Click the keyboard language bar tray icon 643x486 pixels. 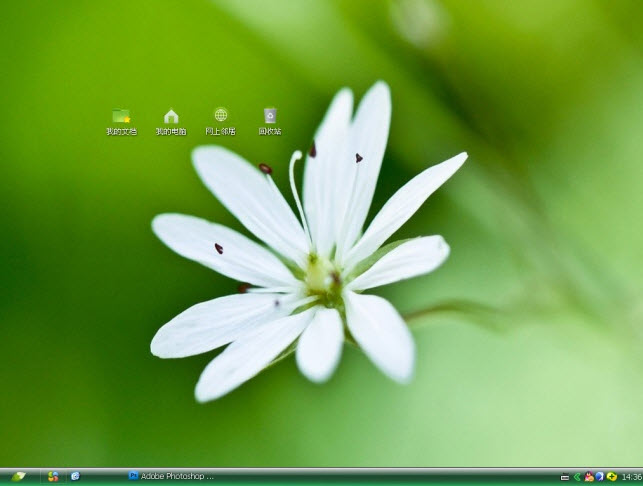[x=565, y=477]
